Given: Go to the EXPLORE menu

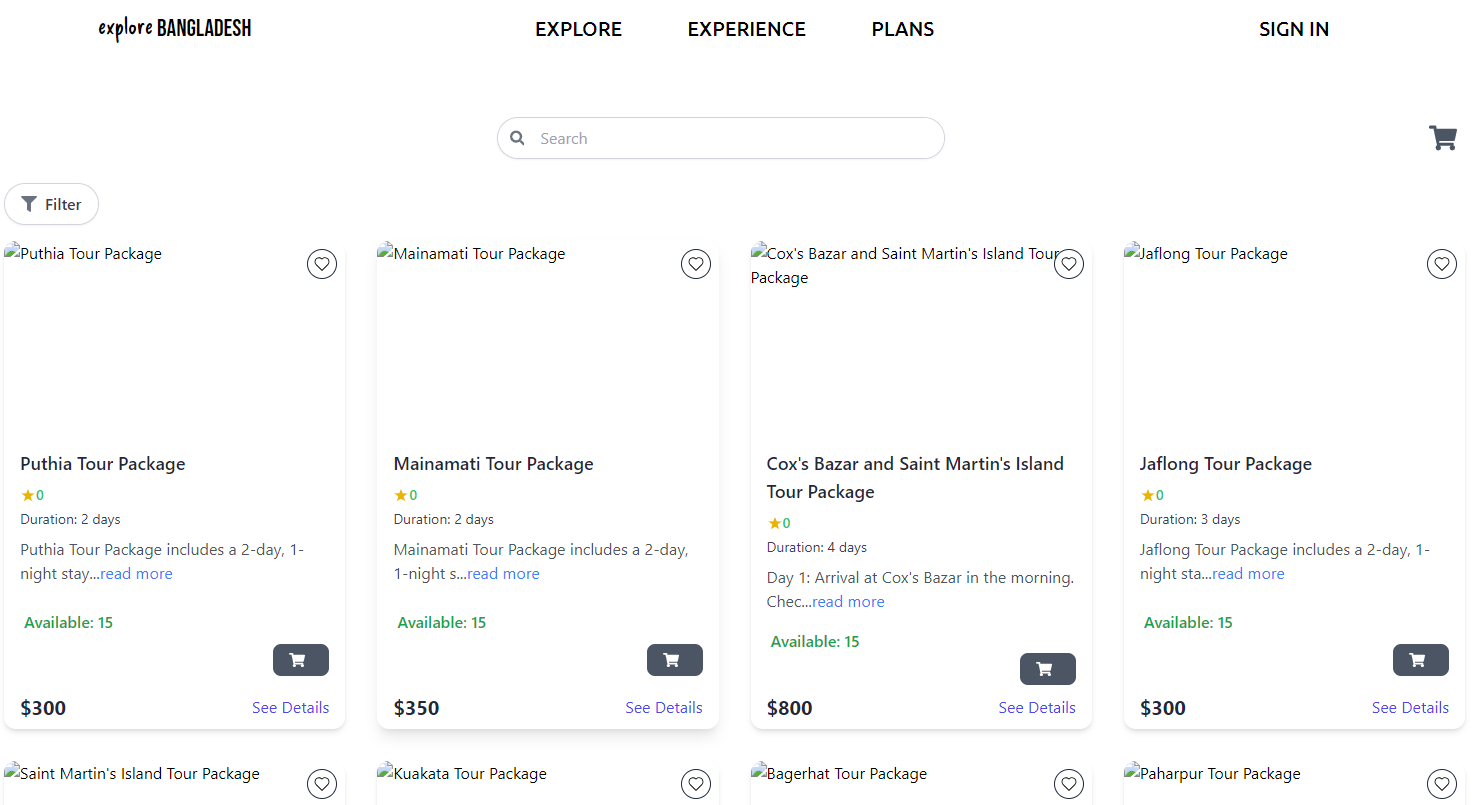Looking at the screenshot, I should (579, 29).
